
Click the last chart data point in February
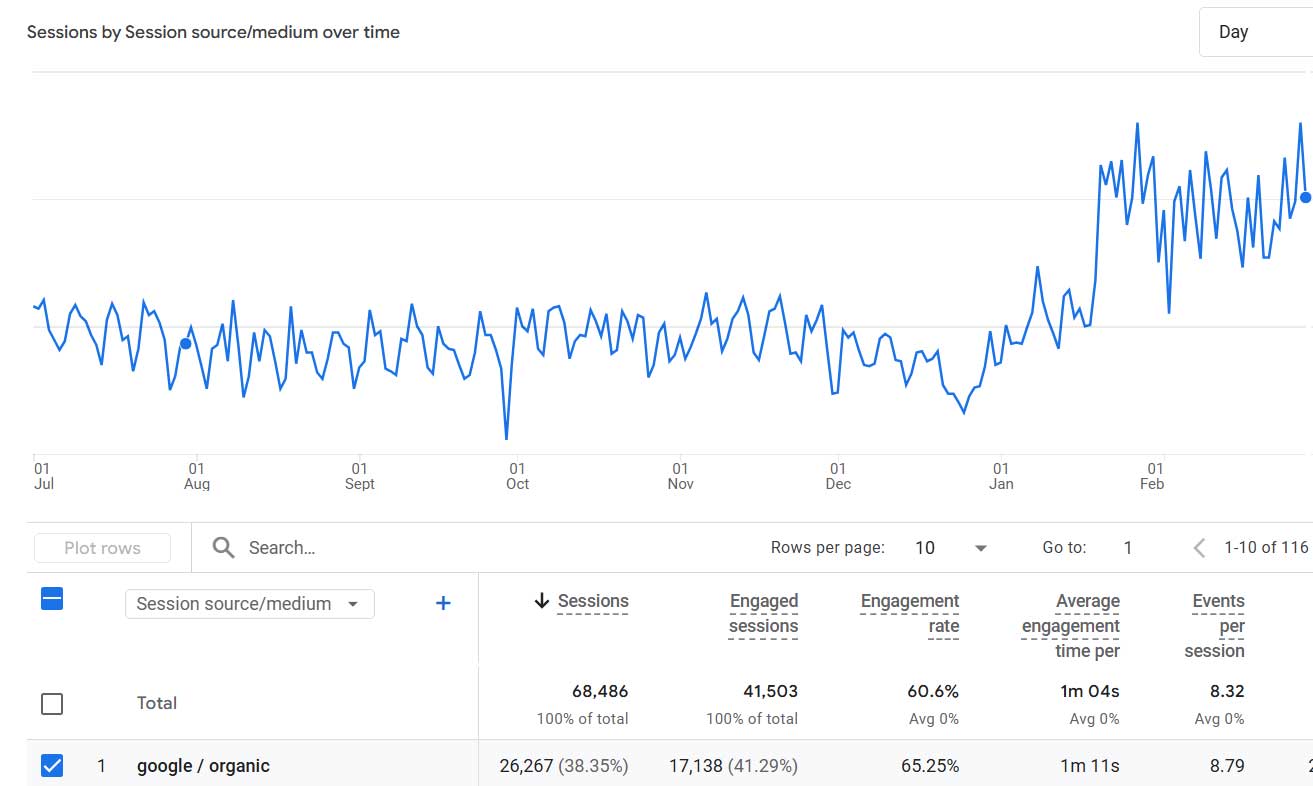[1306, 197]
